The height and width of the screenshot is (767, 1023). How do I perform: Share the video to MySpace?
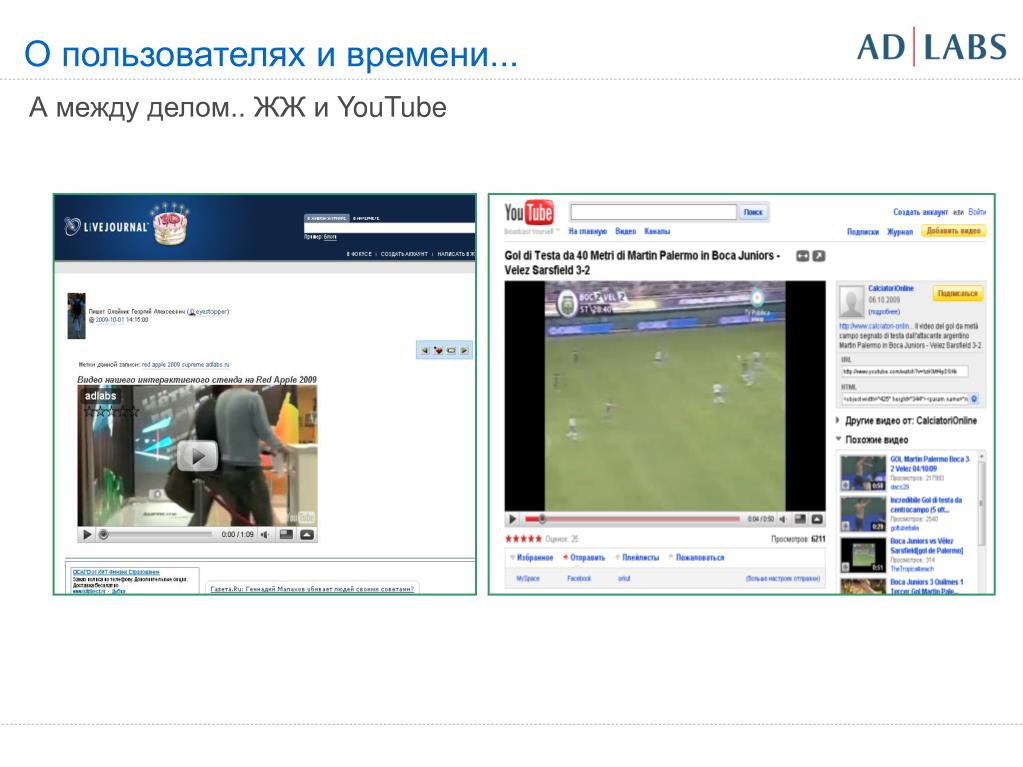[x=528, y=579]
